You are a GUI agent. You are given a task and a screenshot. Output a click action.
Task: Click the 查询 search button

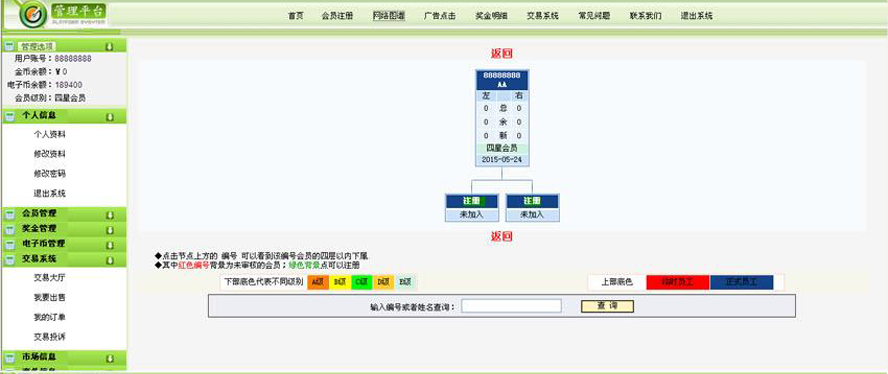click(x=607, y=306)
